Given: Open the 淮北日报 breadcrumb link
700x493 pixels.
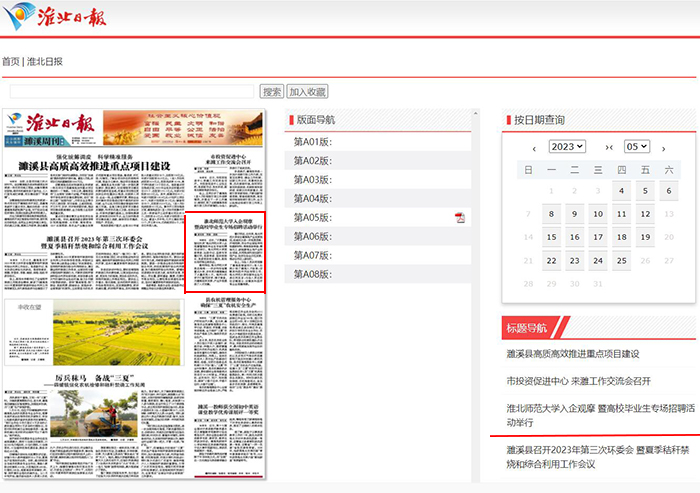Looking at the screenshot, I should click(x=45, y=61).
